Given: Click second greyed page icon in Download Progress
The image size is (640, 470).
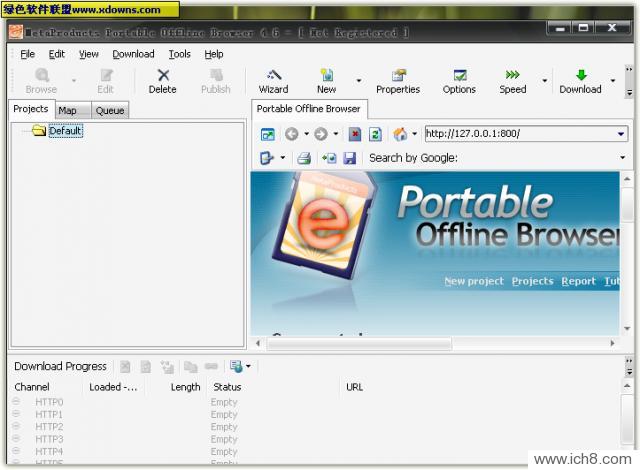Looking at the screenshot, I should click(x=146, y=367).
